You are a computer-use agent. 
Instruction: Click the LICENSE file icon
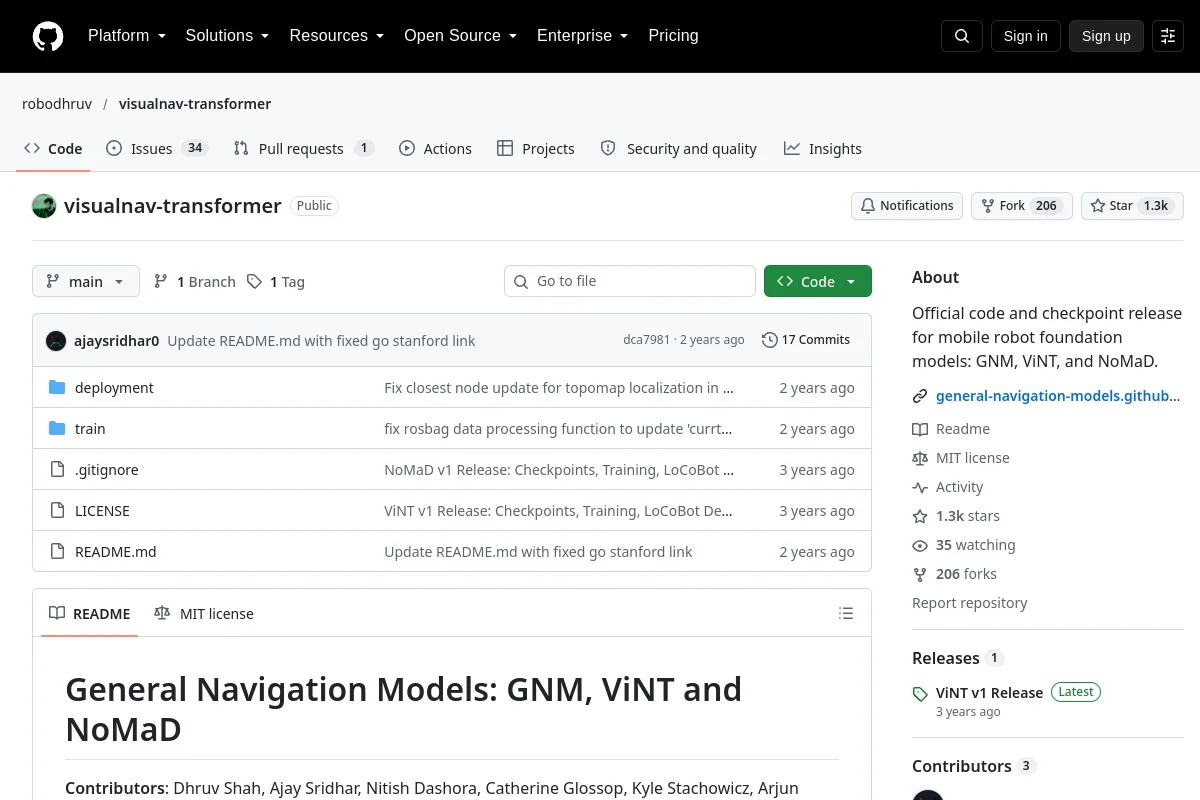click(x=57, y=511)
